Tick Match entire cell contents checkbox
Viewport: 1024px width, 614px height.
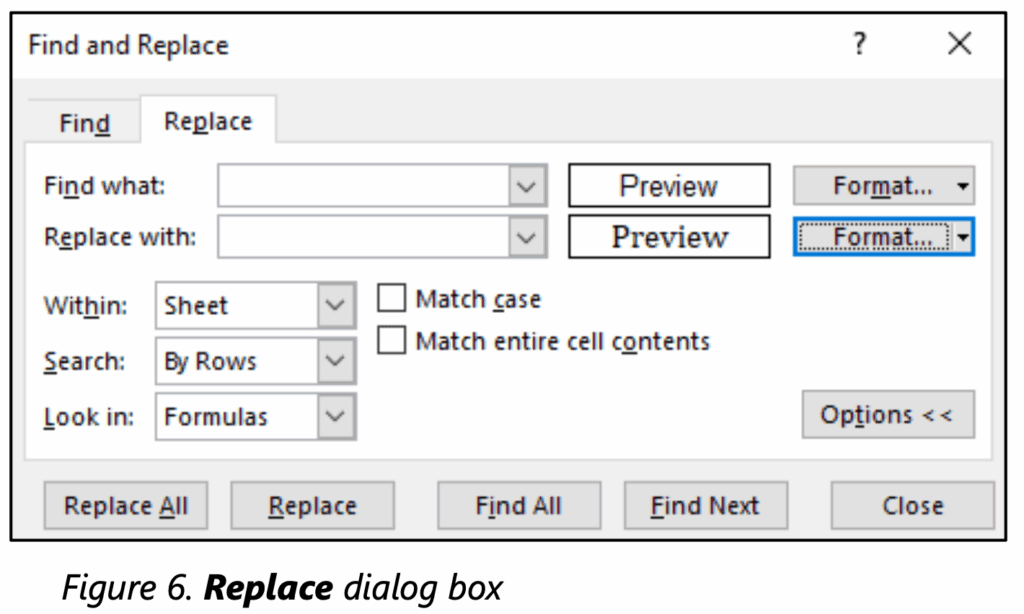click(x=392, y=341)
